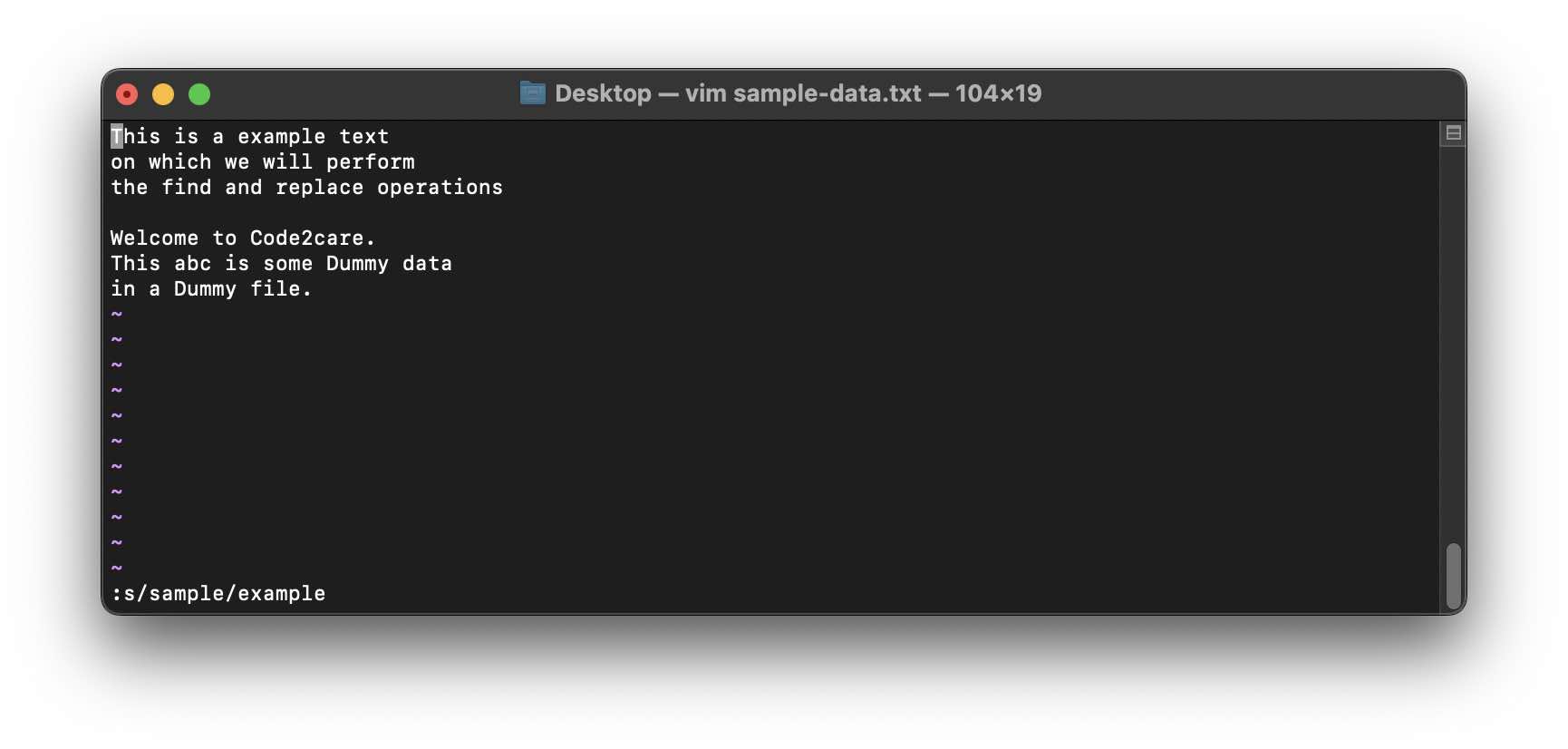Screen dimensions: 1568x749
Task: Click on the word 'abc'
Action: (192, 264)
